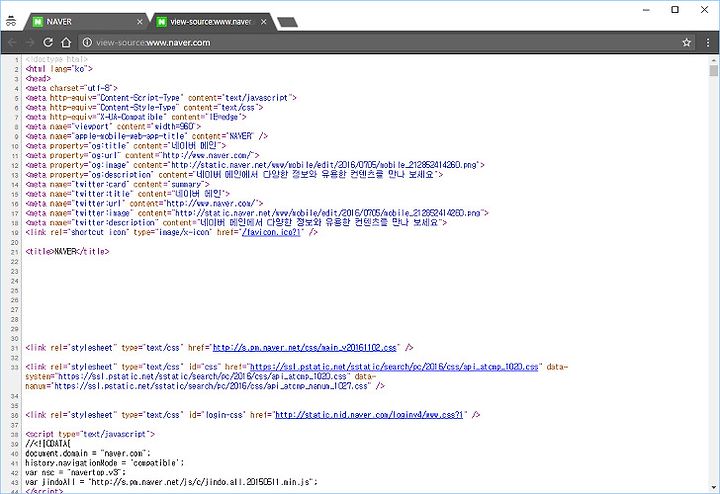Open the /favicon.ico?1 link

(x=271, y=232)
